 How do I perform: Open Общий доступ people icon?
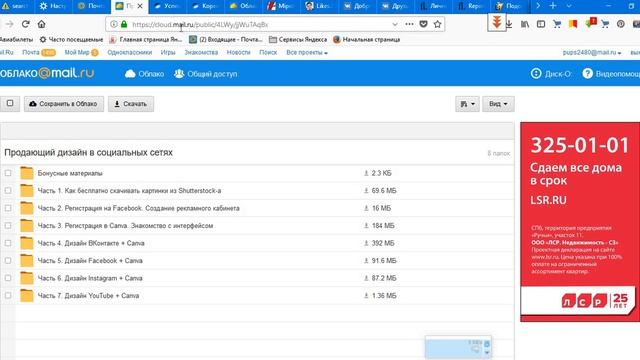tap(179, 73)
